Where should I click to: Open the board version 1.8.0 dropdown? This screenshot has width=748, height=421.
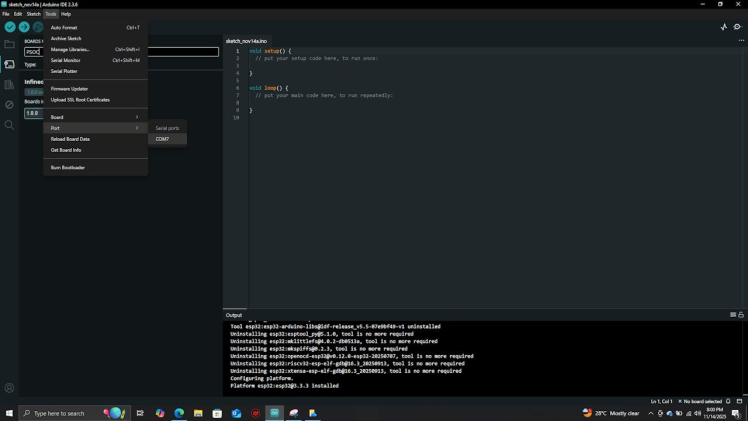33,113
